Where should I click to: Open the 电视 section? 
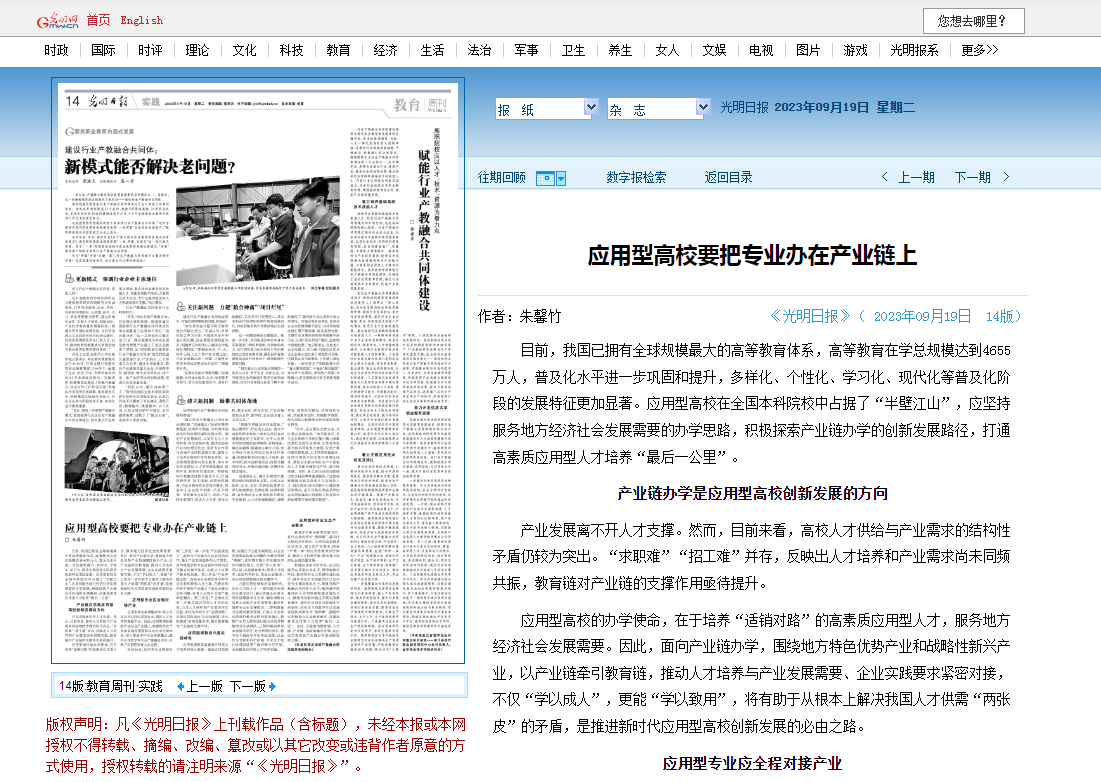click(x=761, y=50)
